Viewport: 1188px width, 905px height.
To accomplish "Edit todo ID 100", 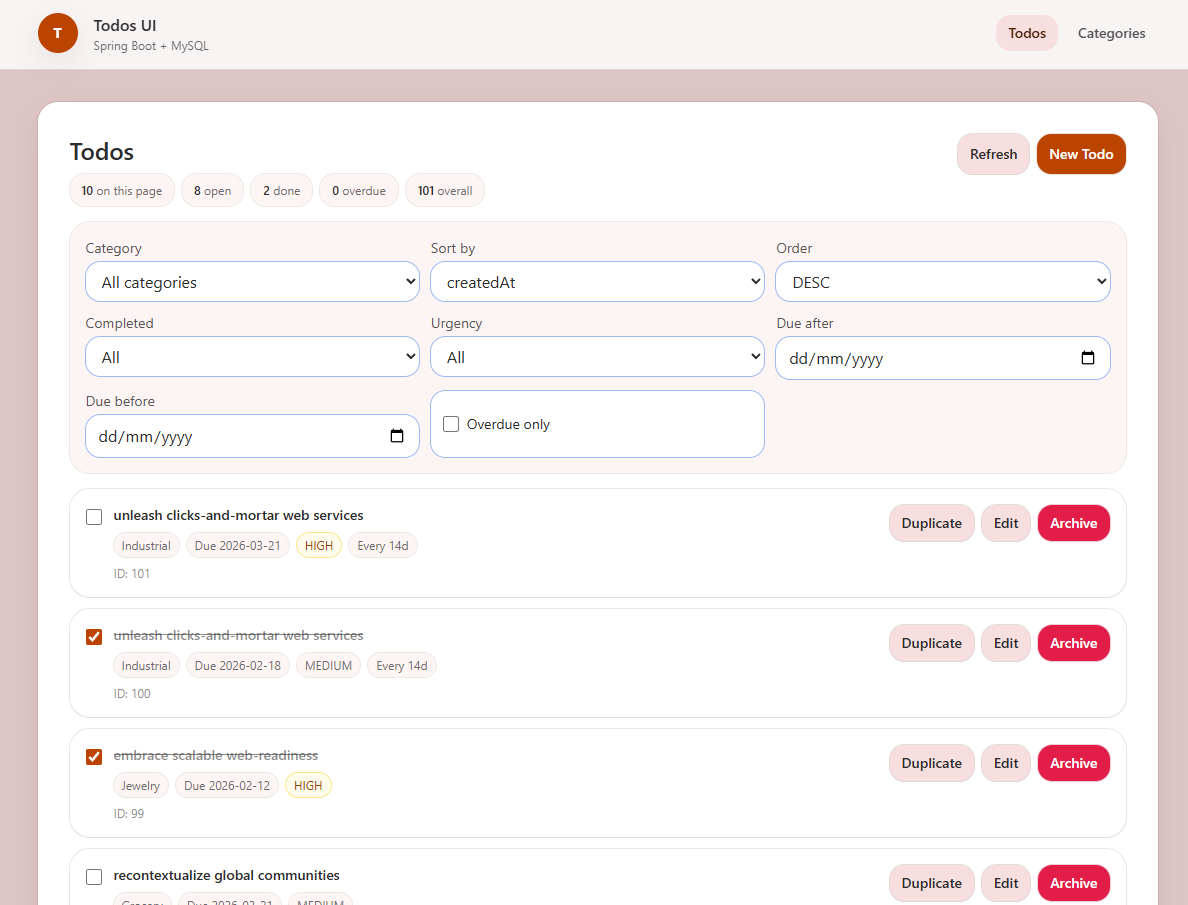I will click(x=1006, y=643).
